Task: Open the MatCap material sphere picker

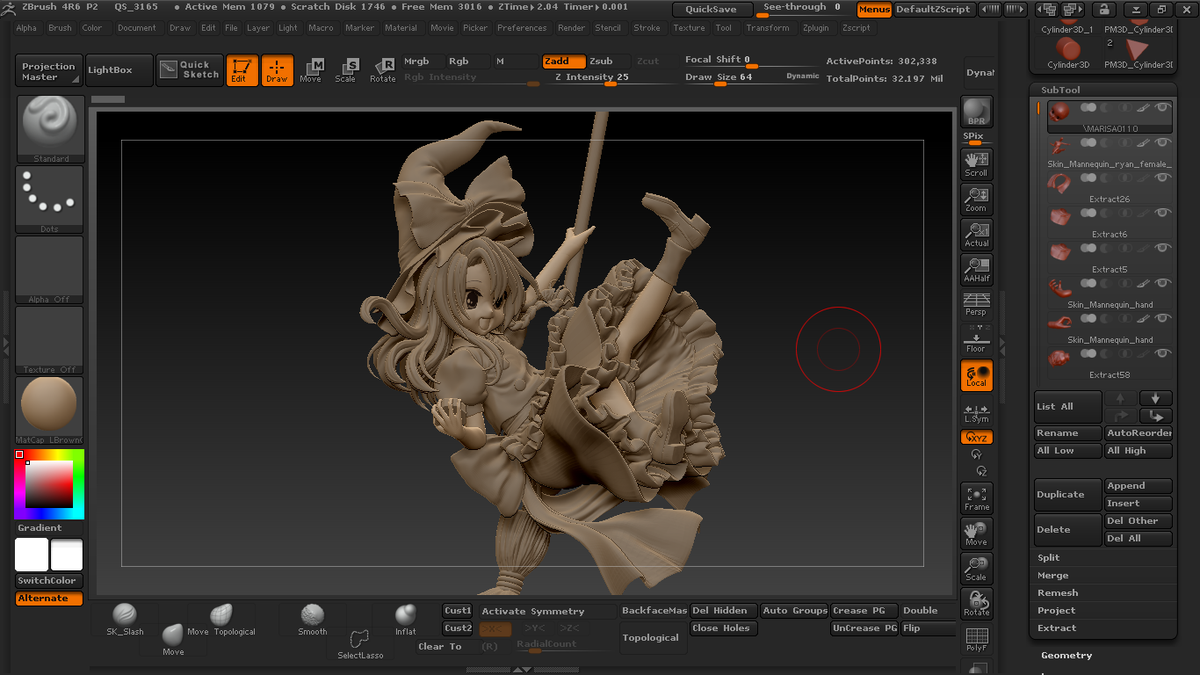Action: point(50,410)
